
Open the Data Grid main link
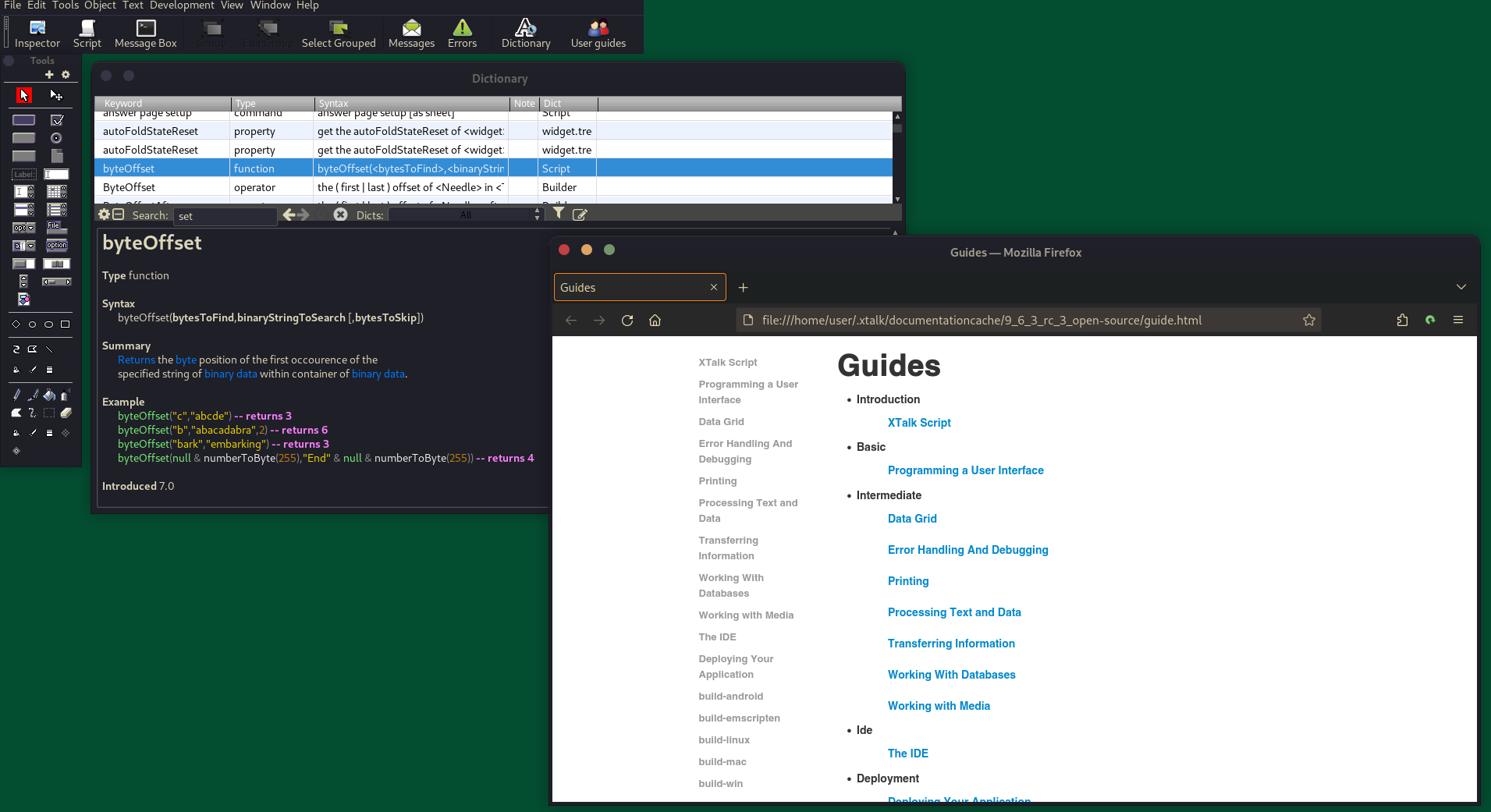pos(912,519)
